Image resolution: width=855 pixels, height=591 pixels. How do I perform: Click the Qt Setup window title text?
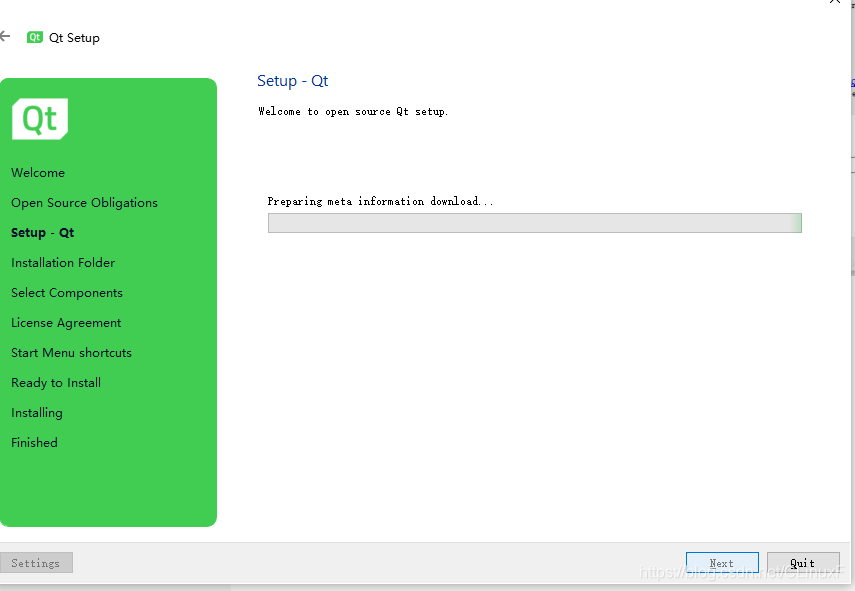point(75,38)
